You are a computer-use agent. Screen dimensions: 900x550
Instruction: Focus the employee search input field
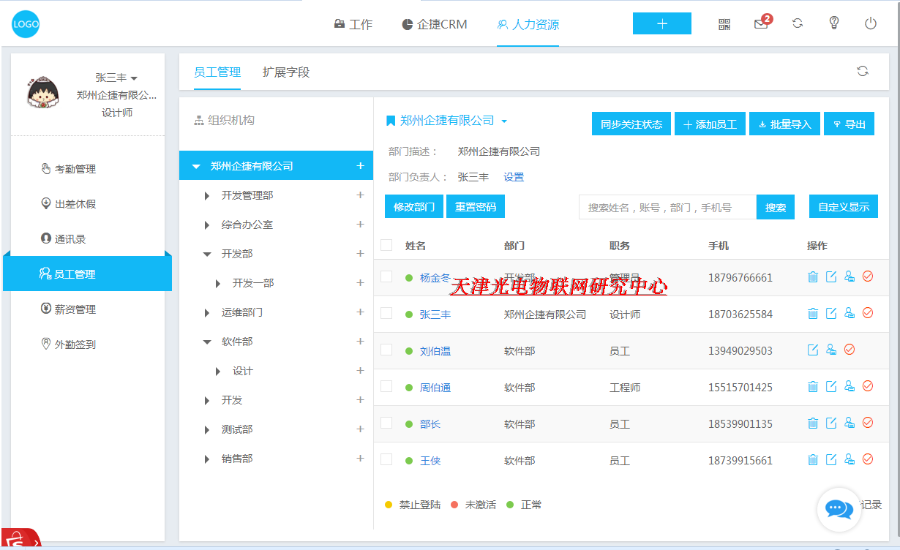click(x=668, y=207)
